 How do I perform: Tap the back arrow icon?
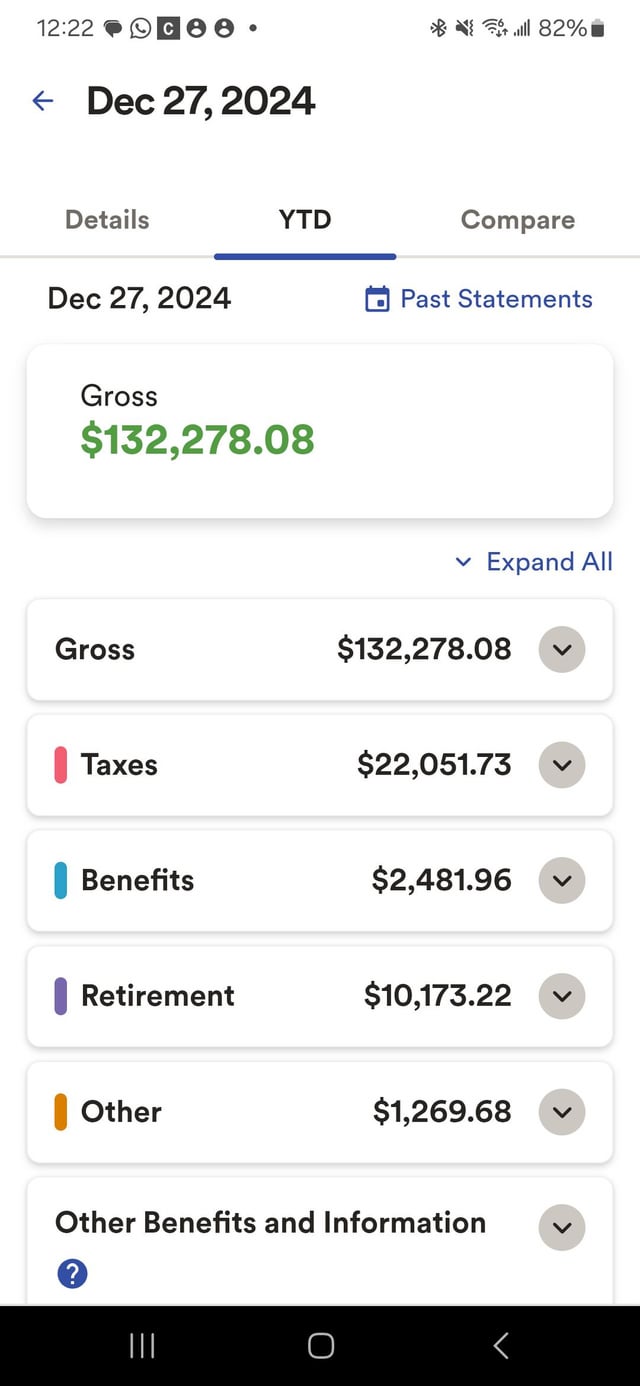pyautogui.click(x=42, y=100)
